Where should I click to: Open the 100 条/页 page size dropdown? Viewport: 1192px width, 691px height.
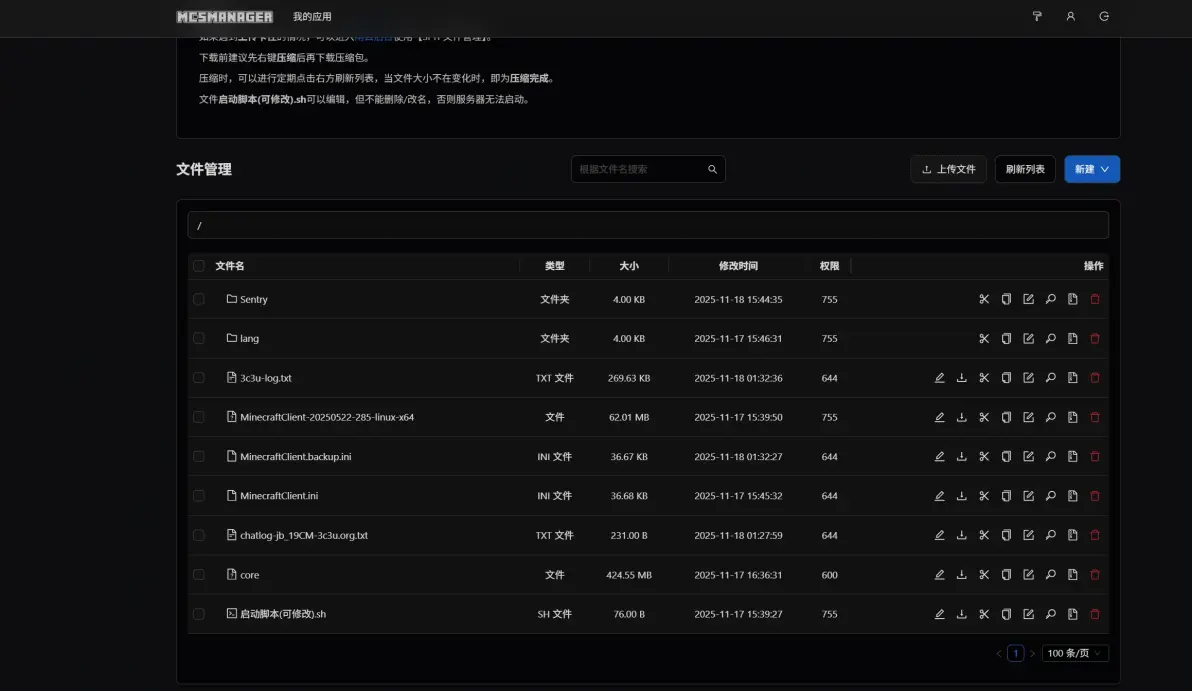click(x=1075, y=654)
